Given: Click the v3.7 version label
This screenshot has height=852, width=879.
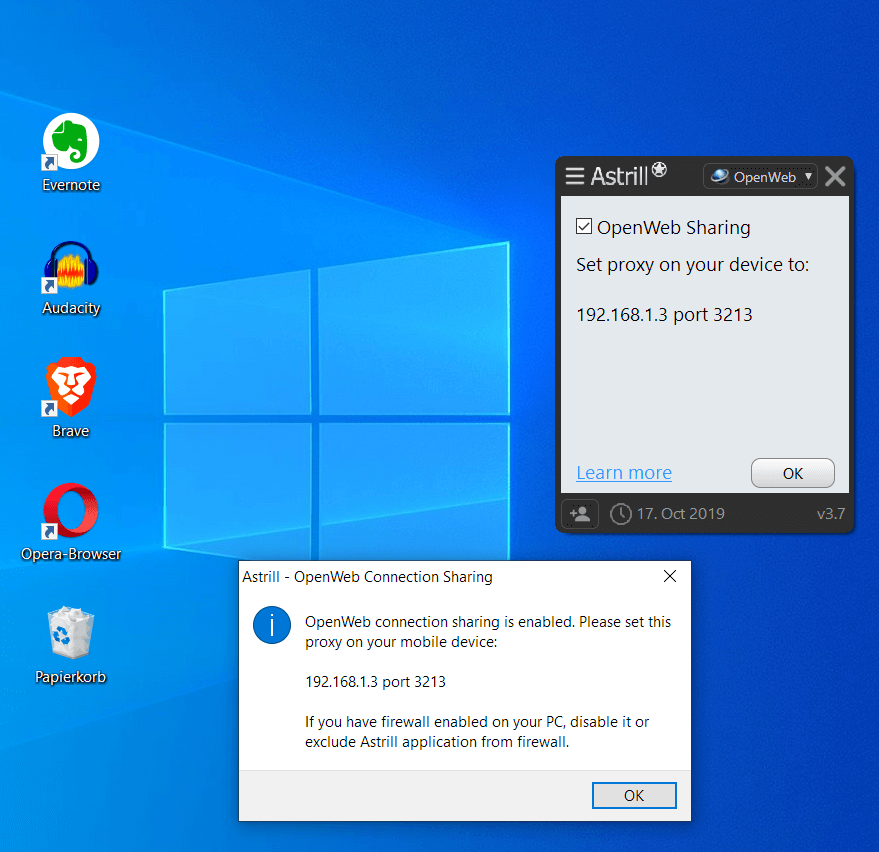Looking at the screenshot, I should [x=831, y=513].
